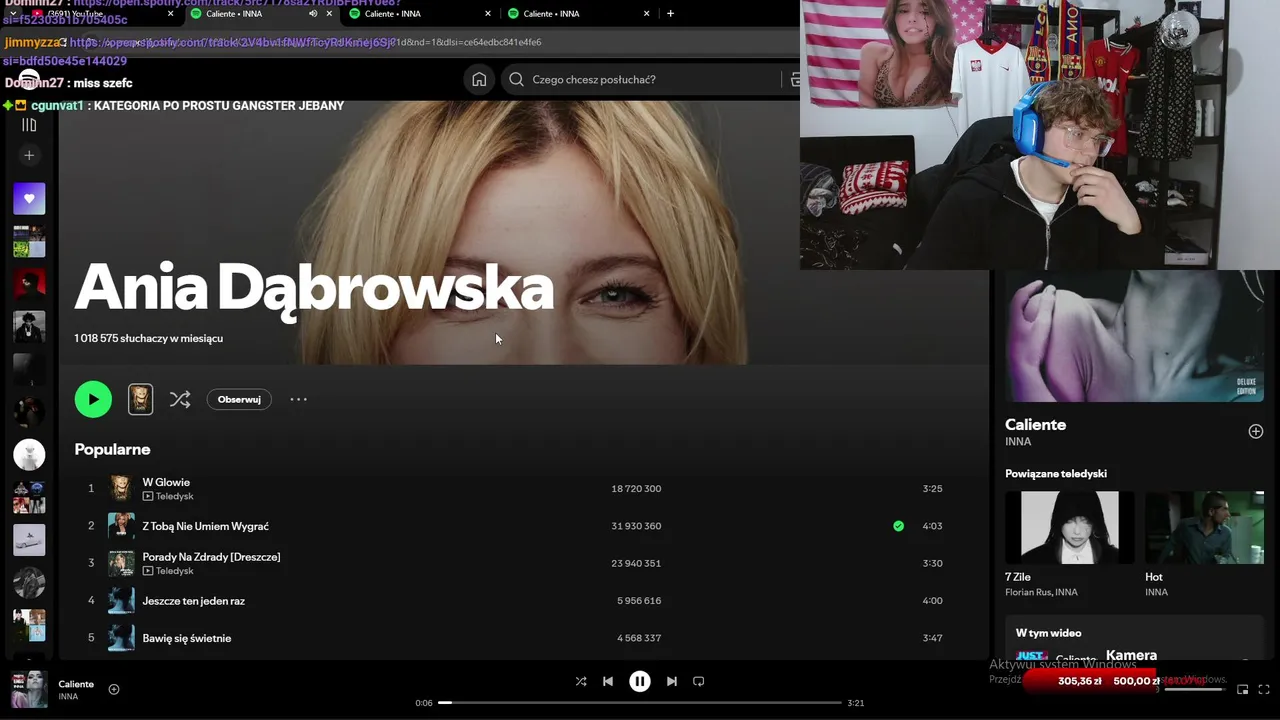Screen dimensions: 1280x720
Task: Click Caliente title in bottom player
Action: click(76, 684)
